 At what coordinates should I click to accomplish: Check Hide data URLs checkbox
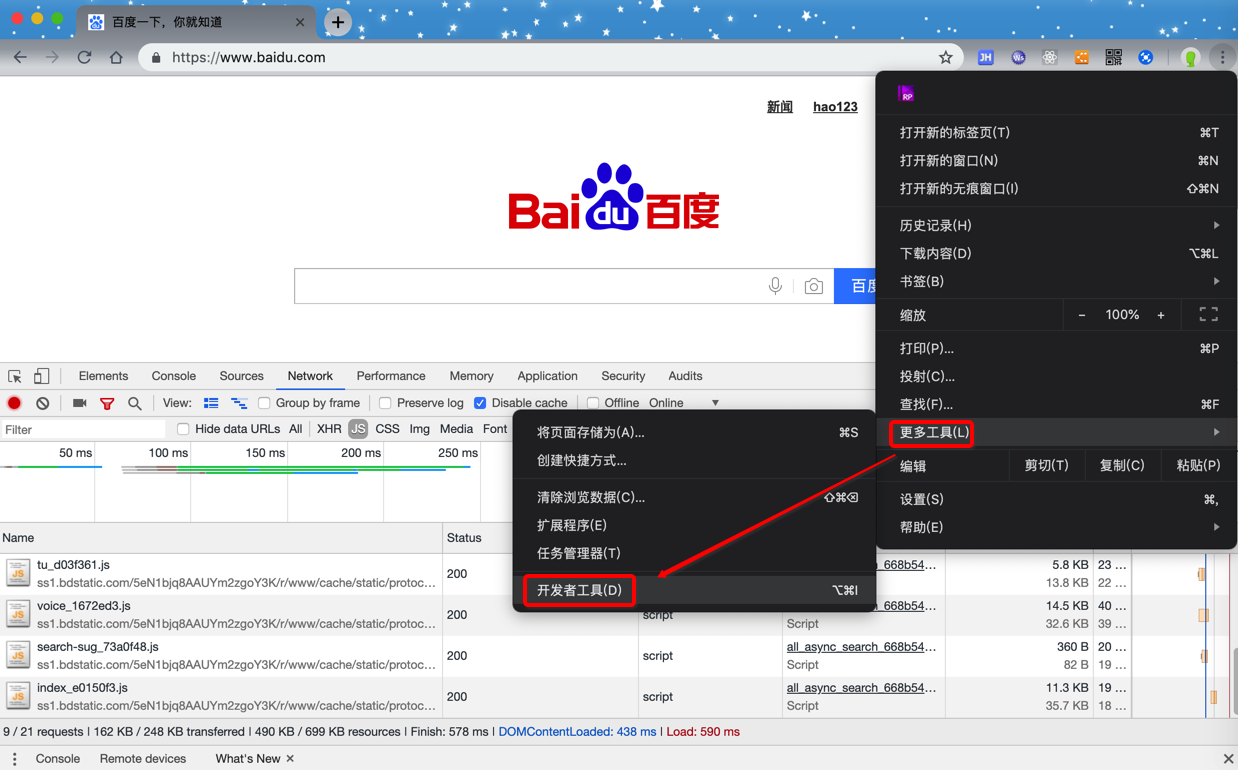point(183,429)
